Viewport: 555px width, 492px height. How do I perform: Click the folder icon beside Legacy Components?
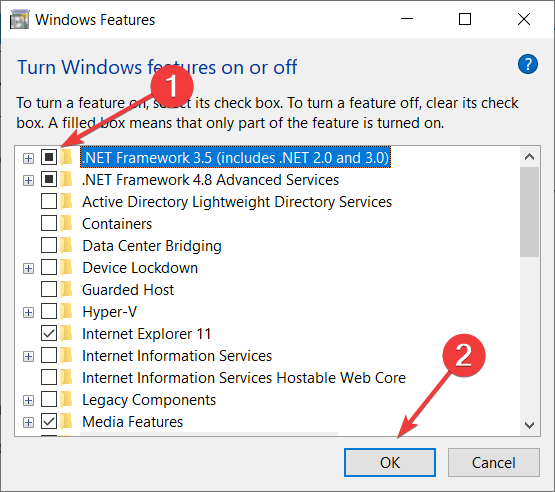coord(66,400)
